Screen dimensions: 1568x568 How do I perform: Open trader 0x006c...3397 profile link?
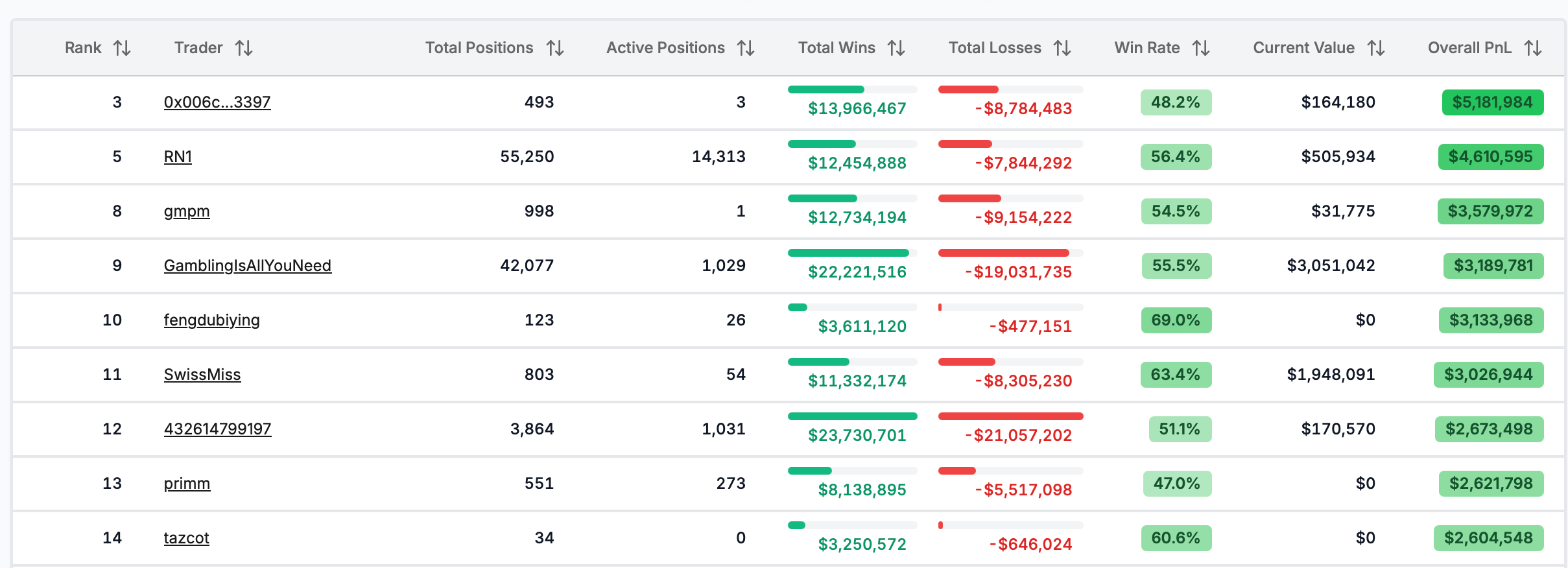pos(217,102)
